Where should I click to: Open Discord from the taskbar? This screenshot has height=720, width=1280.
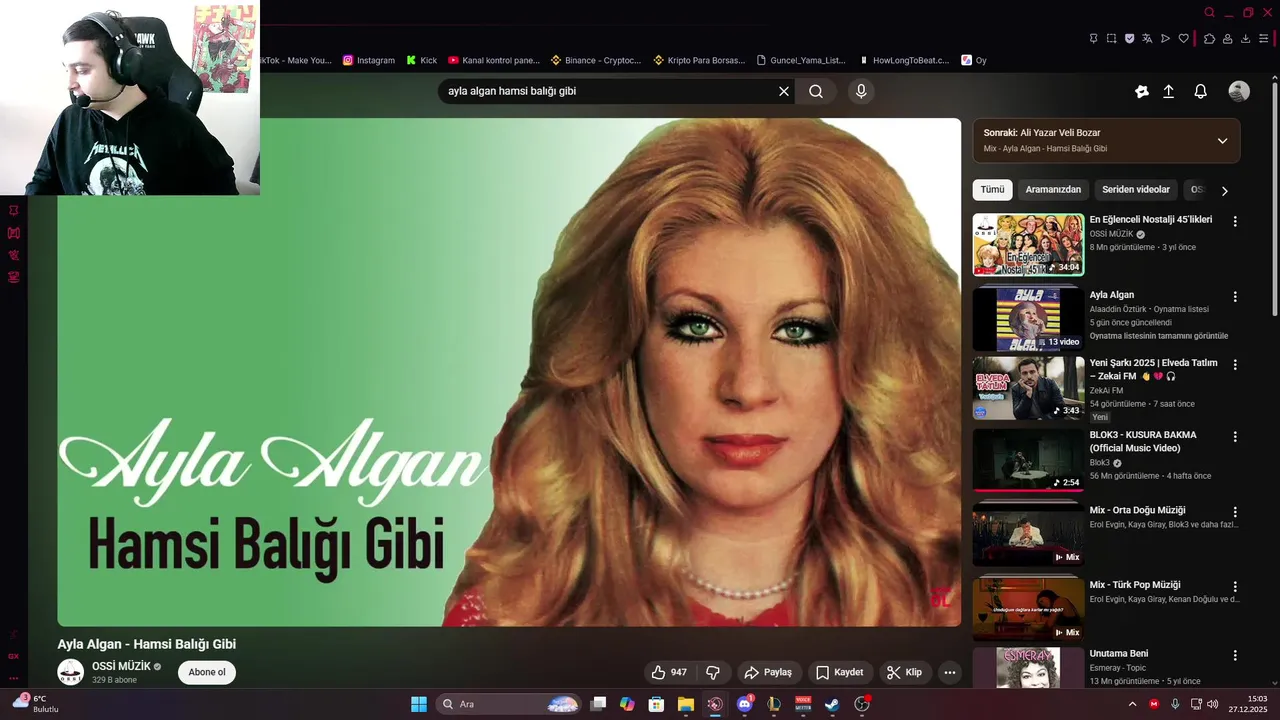click(x=744, y=704)
